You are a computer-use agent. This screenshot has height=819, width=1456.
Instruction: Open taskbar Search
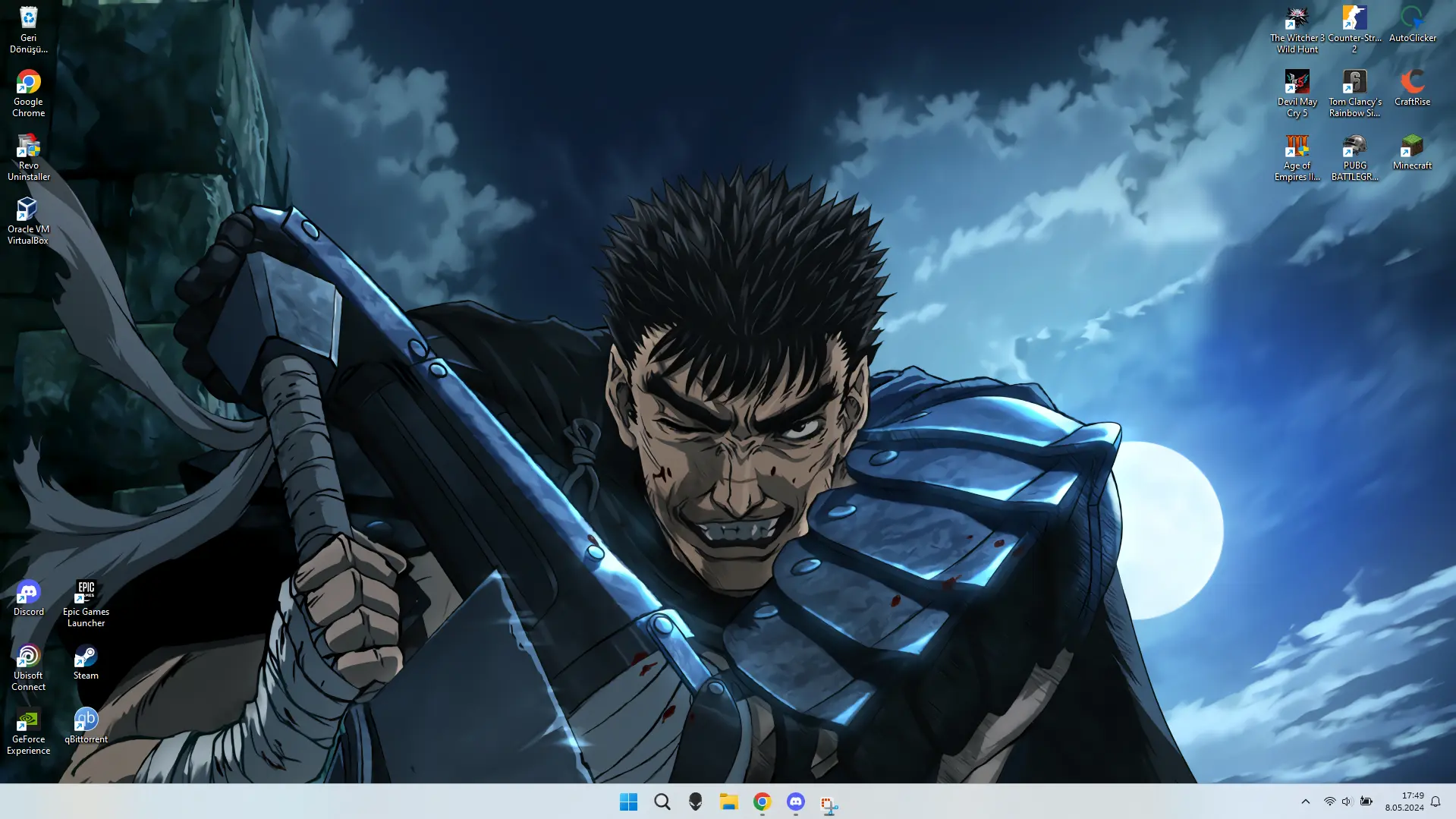pyautogui.click(x=662, y=802)
